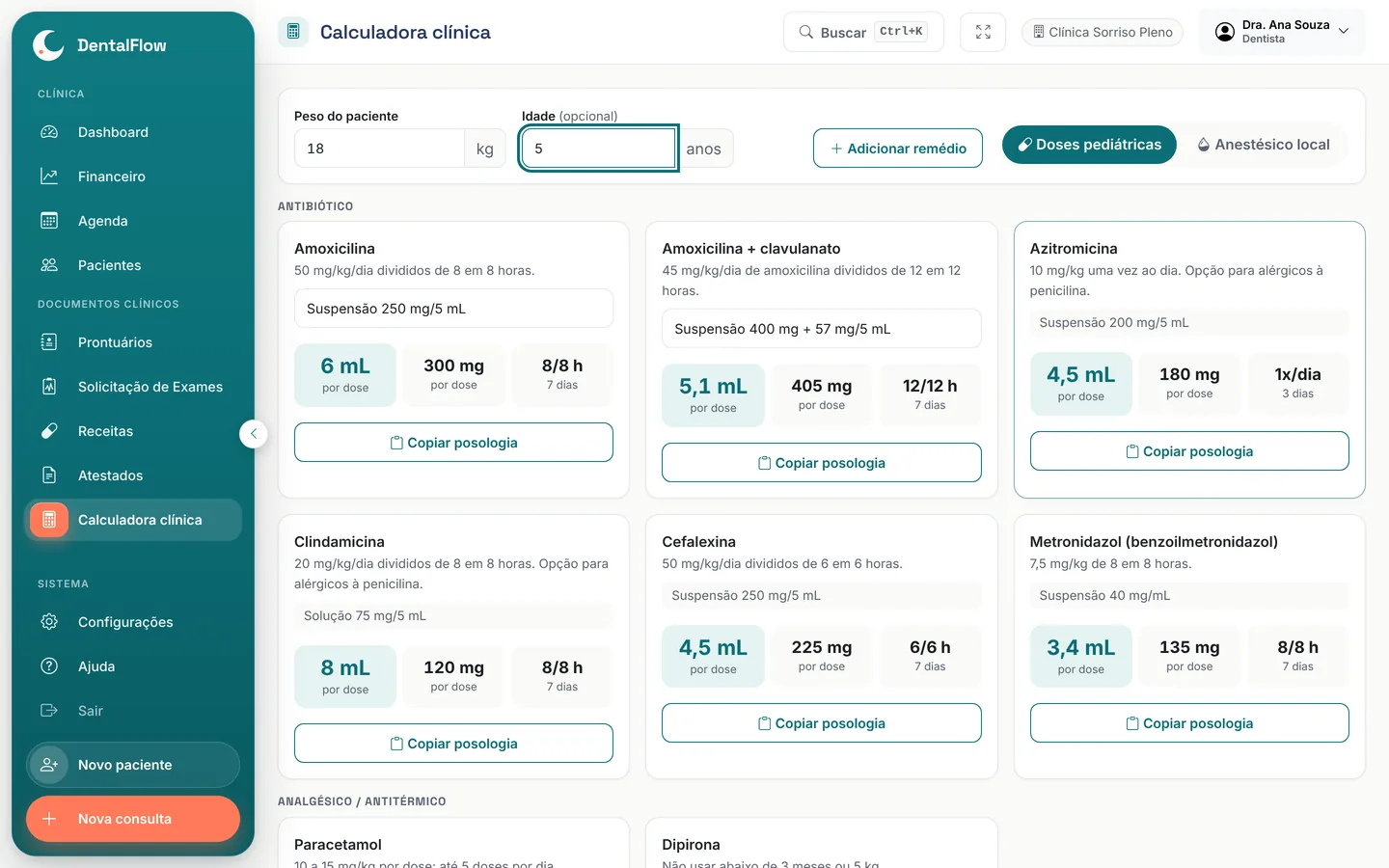Open the Receitas pill icon
The image size is (1389, 868).
(49, 431)
